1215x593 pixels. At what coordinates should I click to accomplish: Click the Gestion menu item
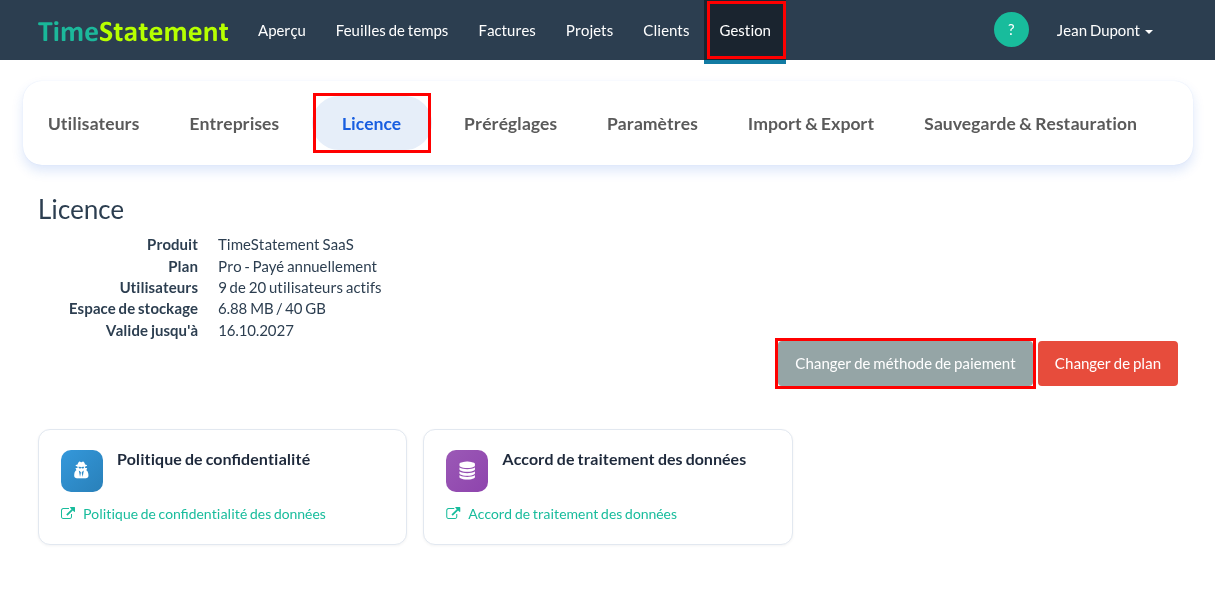745,31
